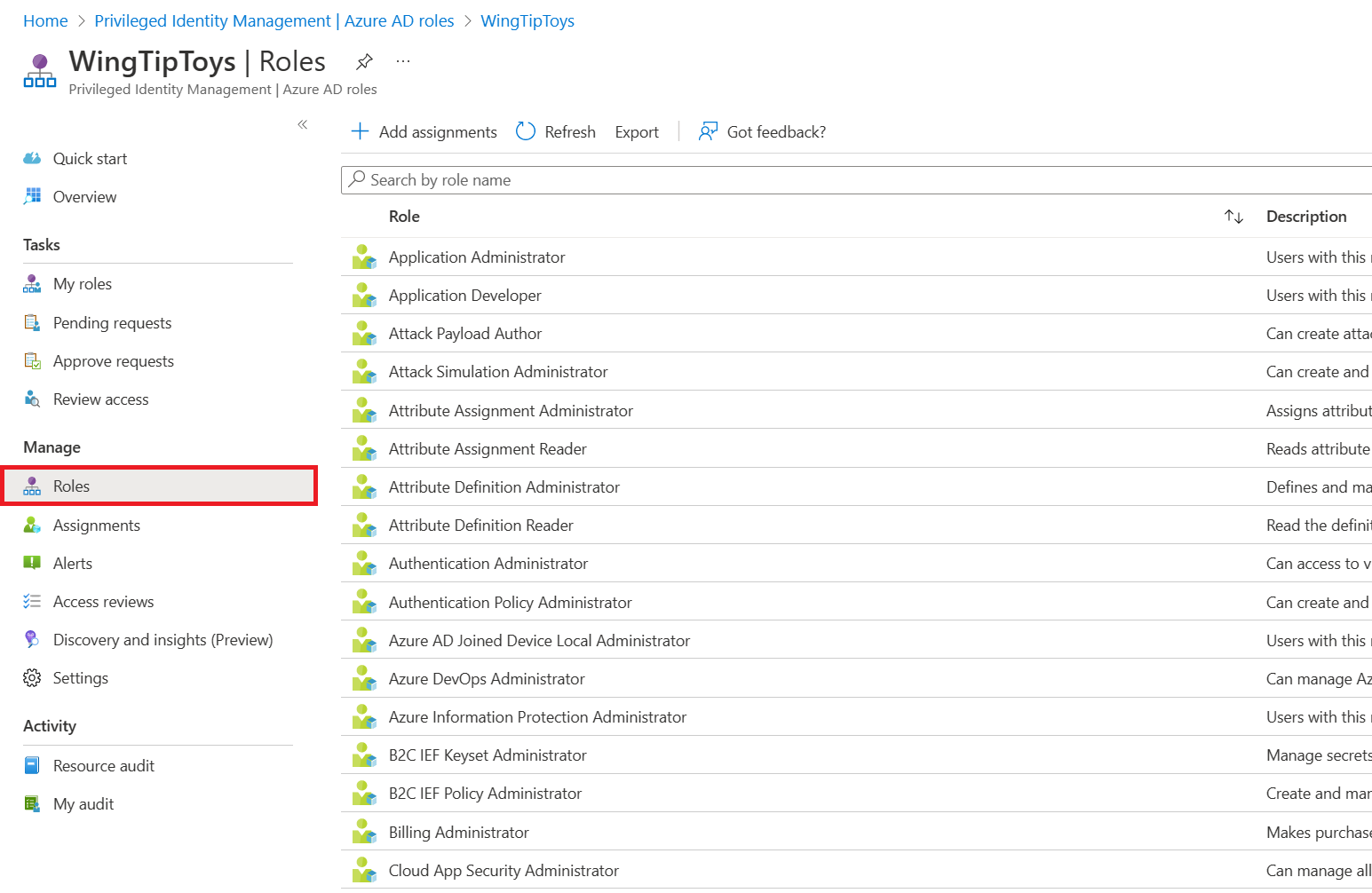Sort roles using the Role sort arrows
Screen dimensions: 1372x893
(1233, 217)
